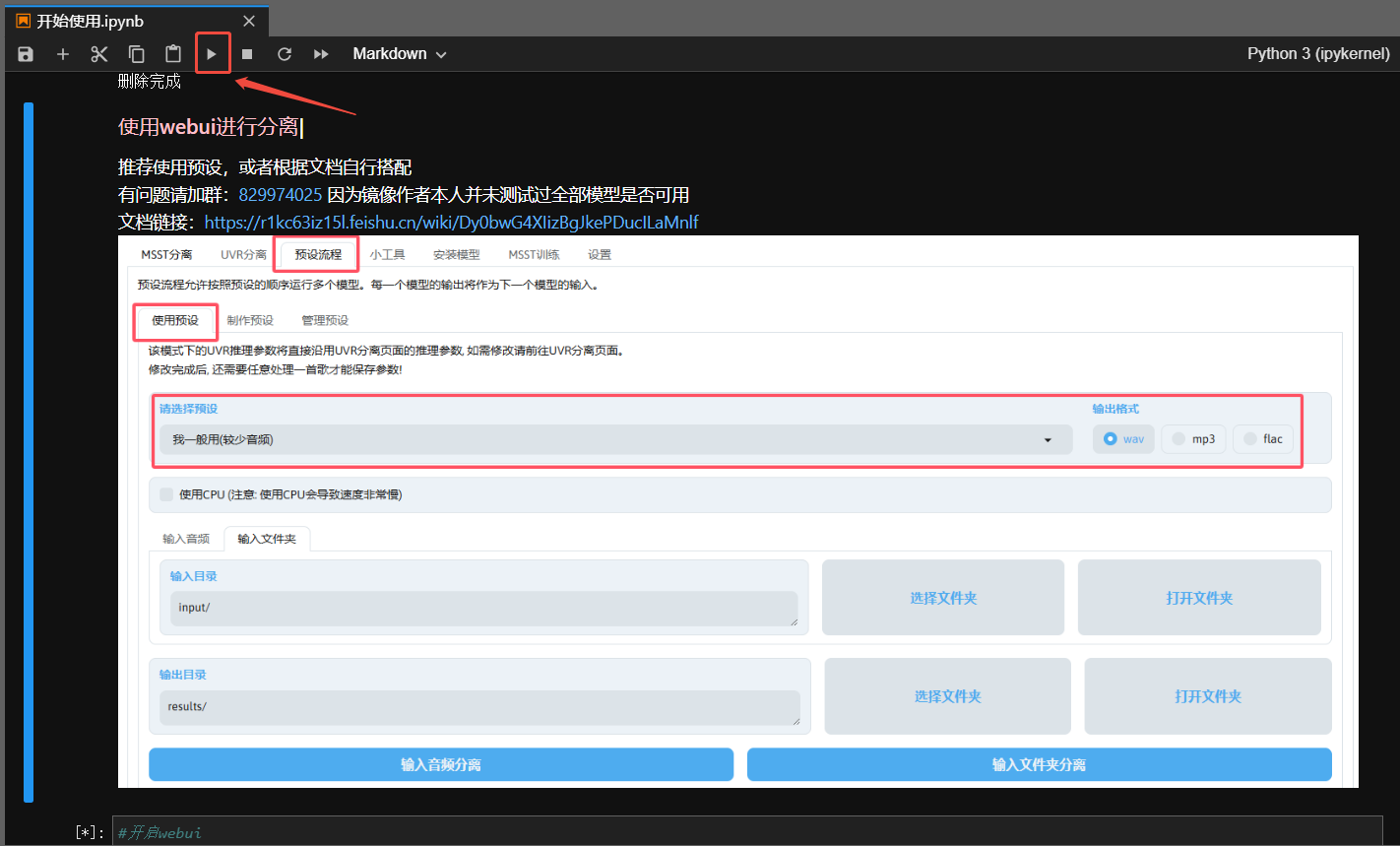Choose the wav output format radio
This screenshot has width=1400, height=846.
pos(1123,439)
